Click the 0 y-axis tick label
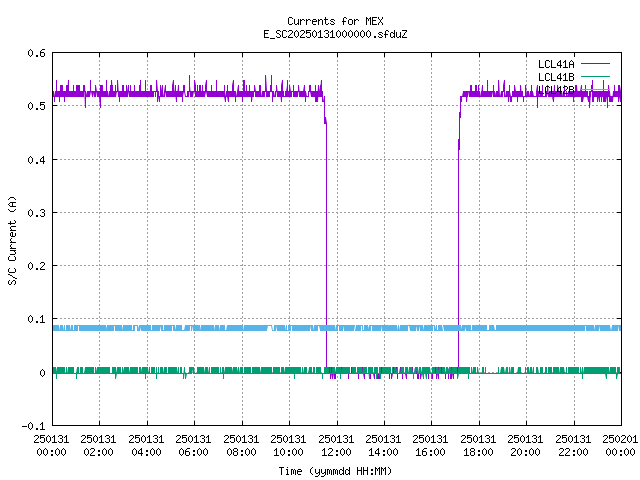 pos(42,373)
